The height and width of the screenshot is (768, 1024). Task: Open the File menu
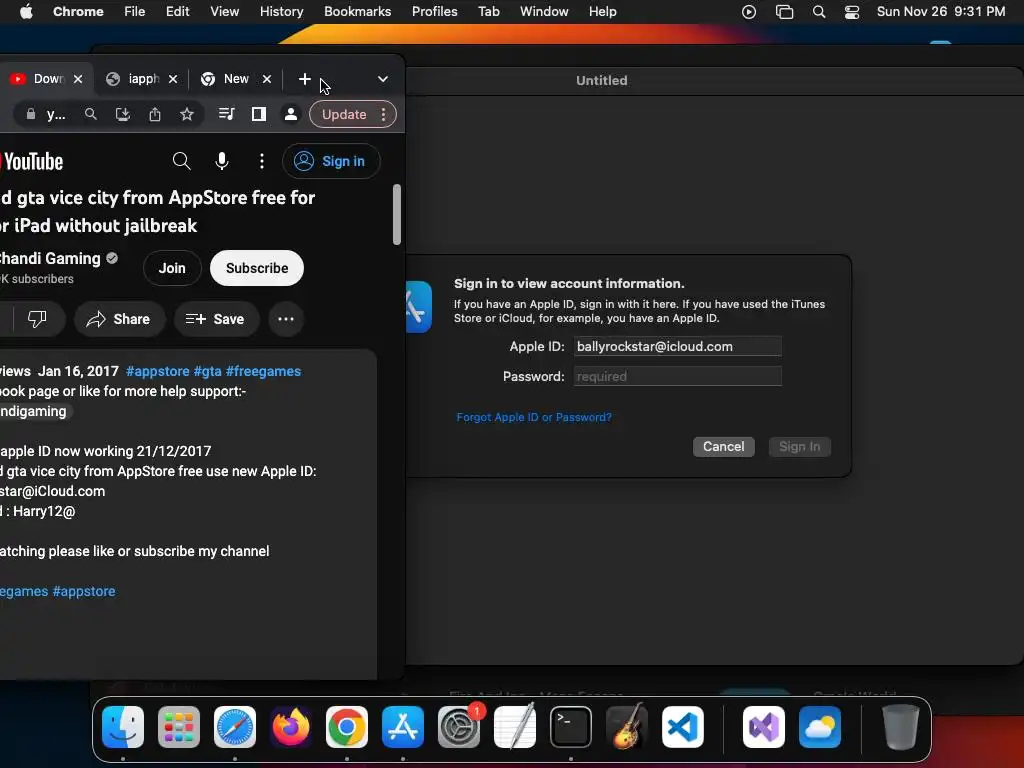[135, 11]
